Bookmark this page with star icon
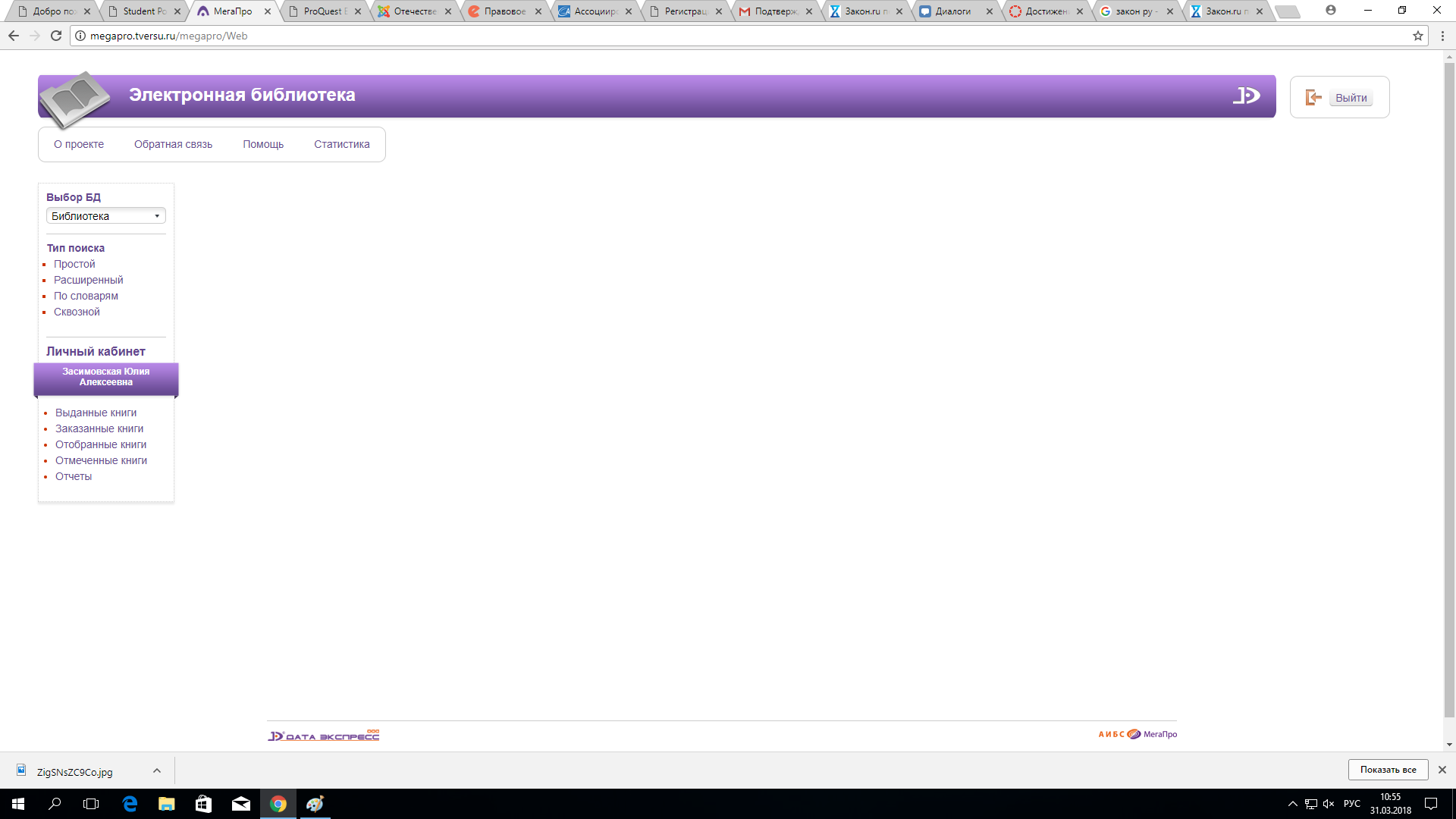1456x819 pixels. 1417,36
